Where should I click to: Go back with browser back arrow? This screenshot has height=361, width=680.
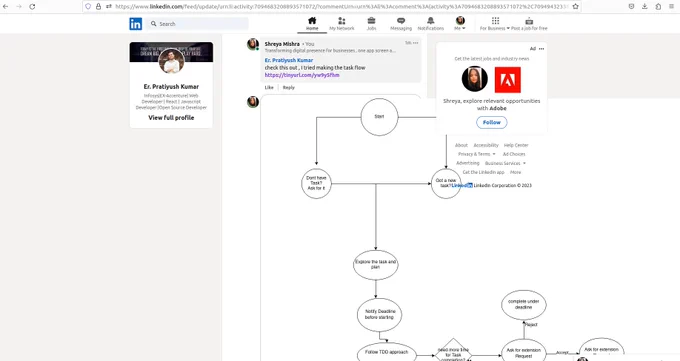(x=6, y=7)
